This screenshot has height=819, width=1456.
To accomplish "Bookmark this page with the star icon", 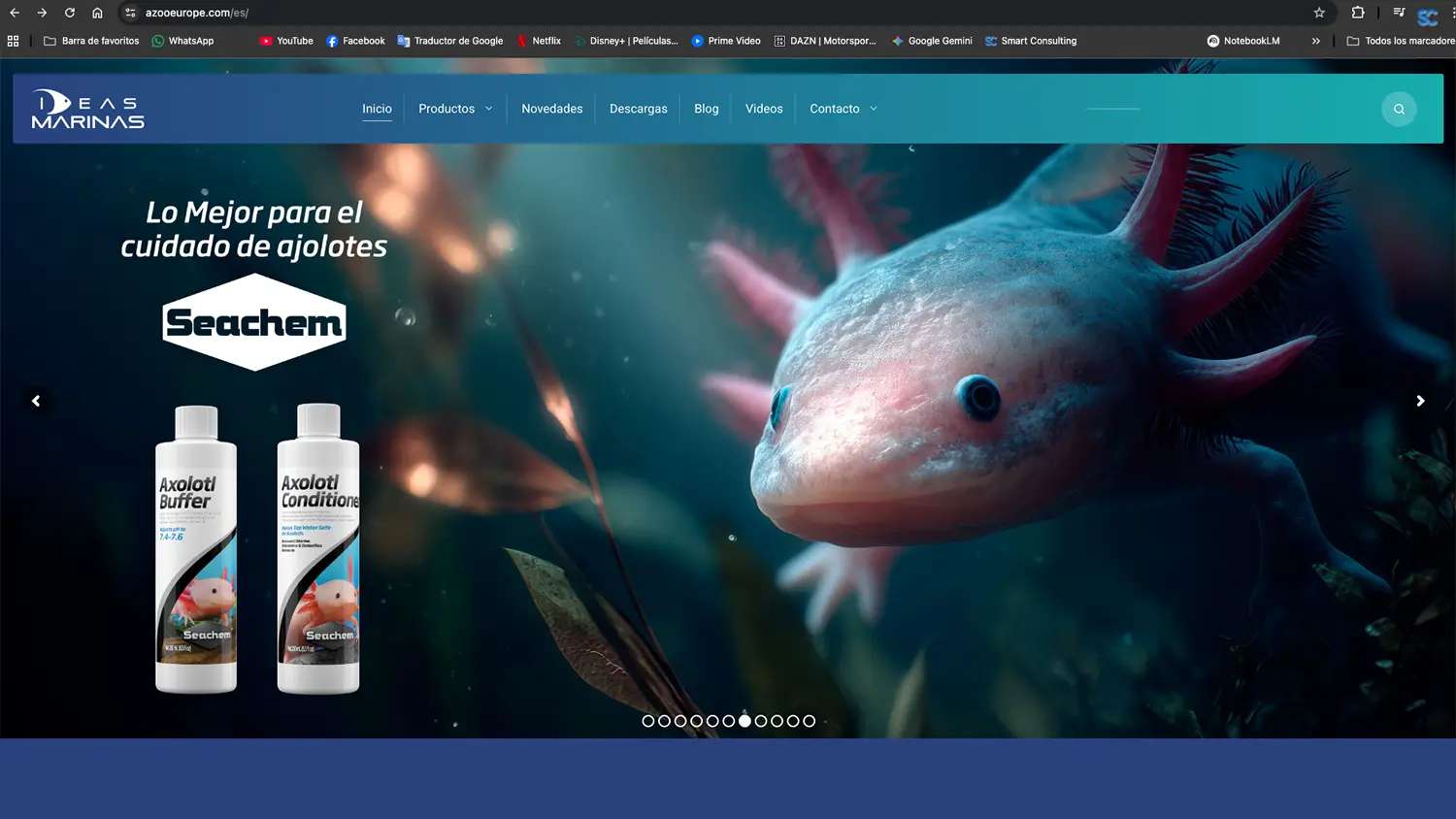I will (x=1319, y=13).
